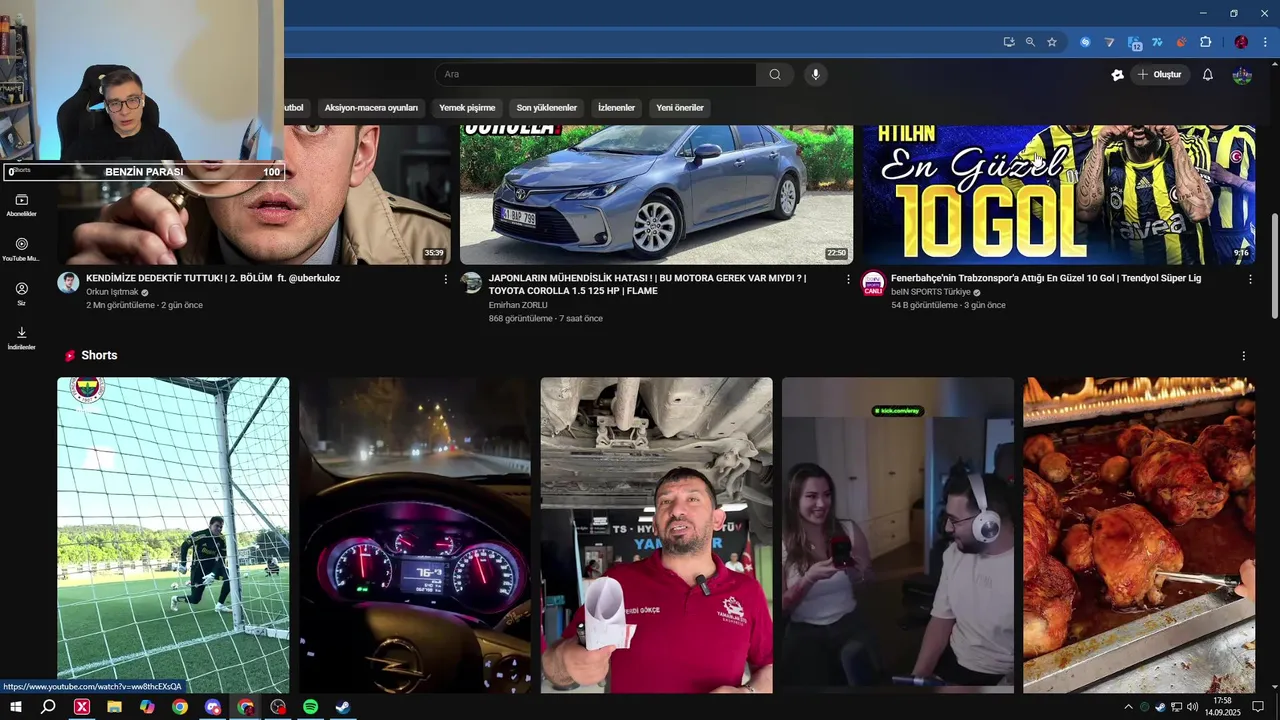Open options menu for Fenerbahçe video
The image size is (1280, 720).
(x=1250, y=279)
